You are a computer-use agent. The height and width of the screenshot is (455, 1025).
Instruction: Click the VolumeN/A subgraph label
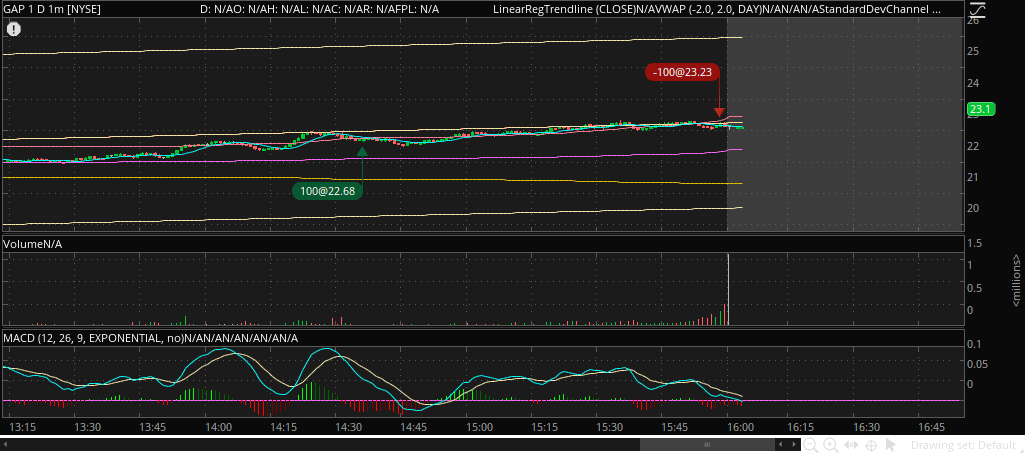pyautogui.click(x=33, y=244)
